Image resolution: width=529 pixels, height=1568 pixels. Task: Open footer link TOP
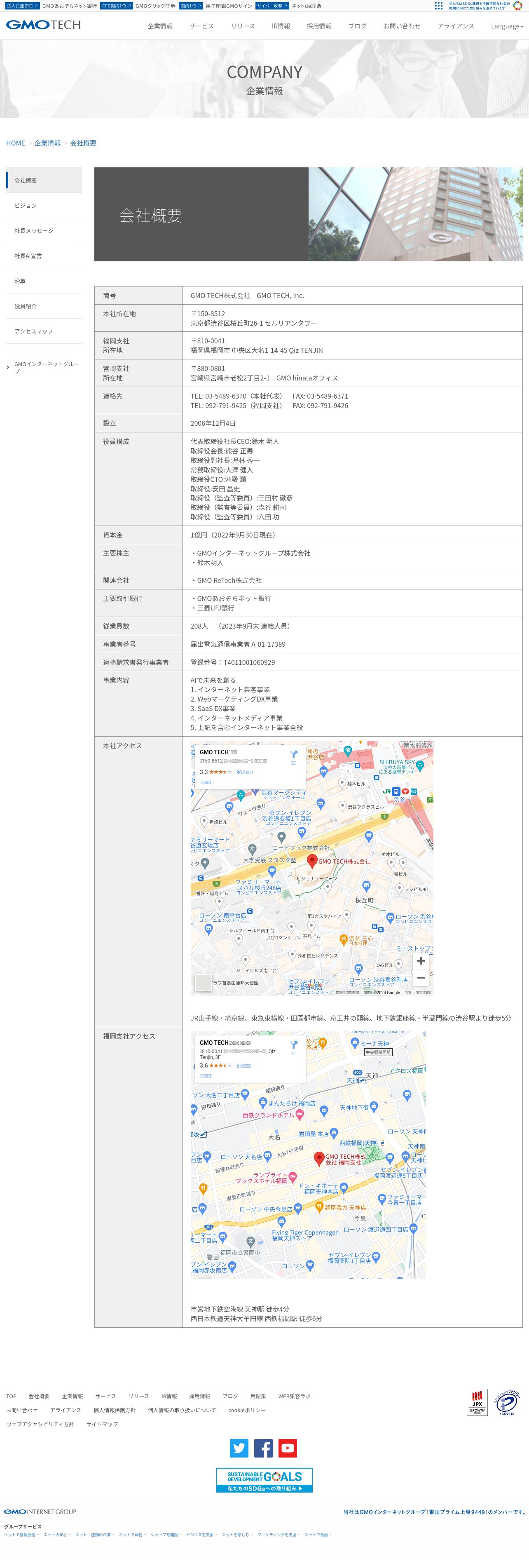point(12,1397)
